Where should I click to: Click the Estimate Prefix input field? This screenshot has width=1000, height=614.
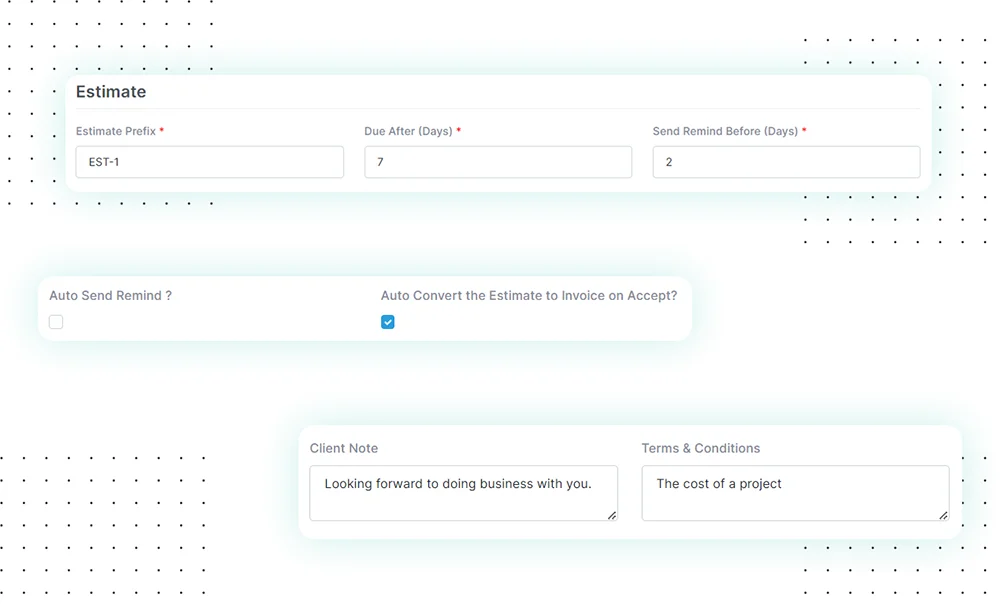pyautogui.click(x=209, y=162)
